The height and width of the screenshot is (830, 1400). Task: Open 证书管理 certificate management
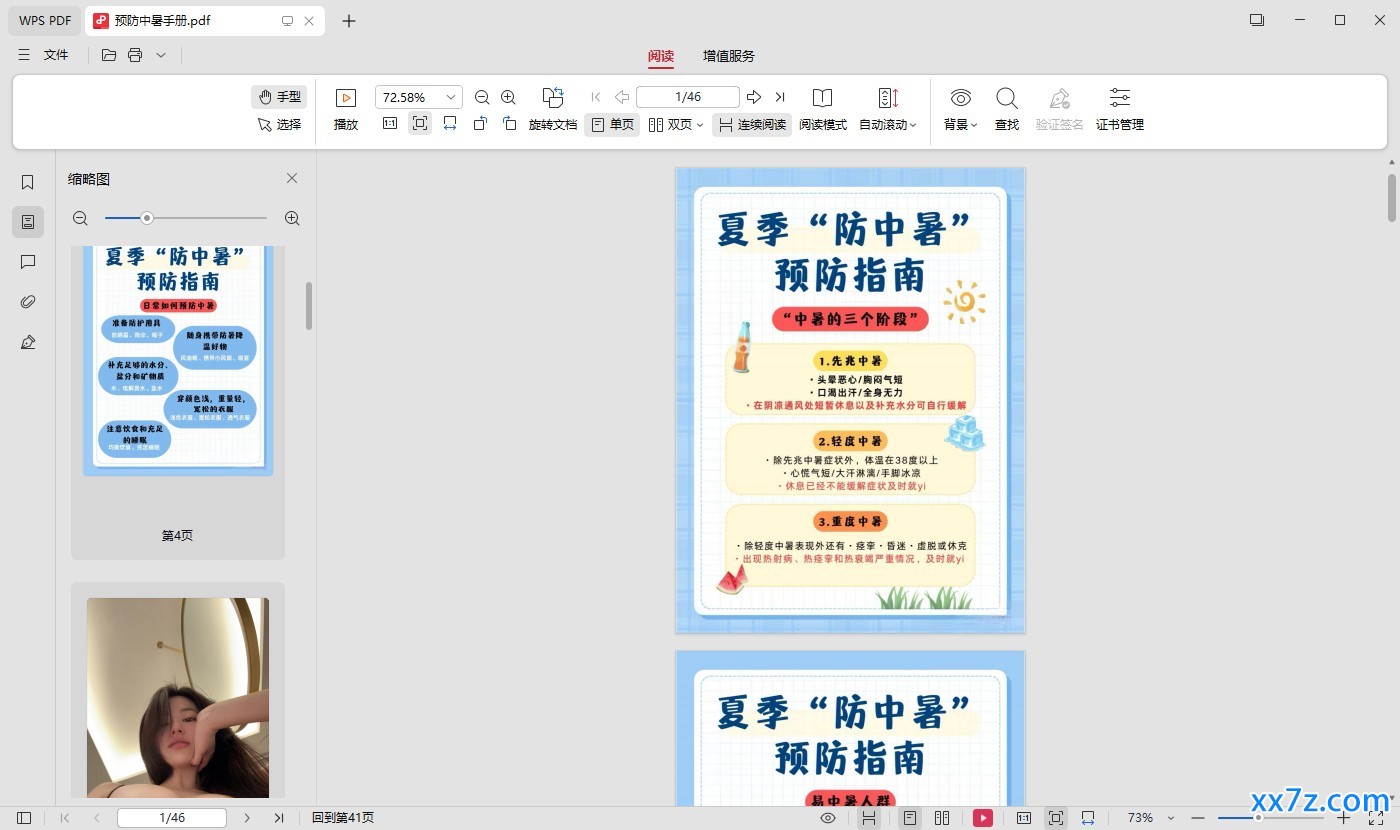click(1120, 109)
